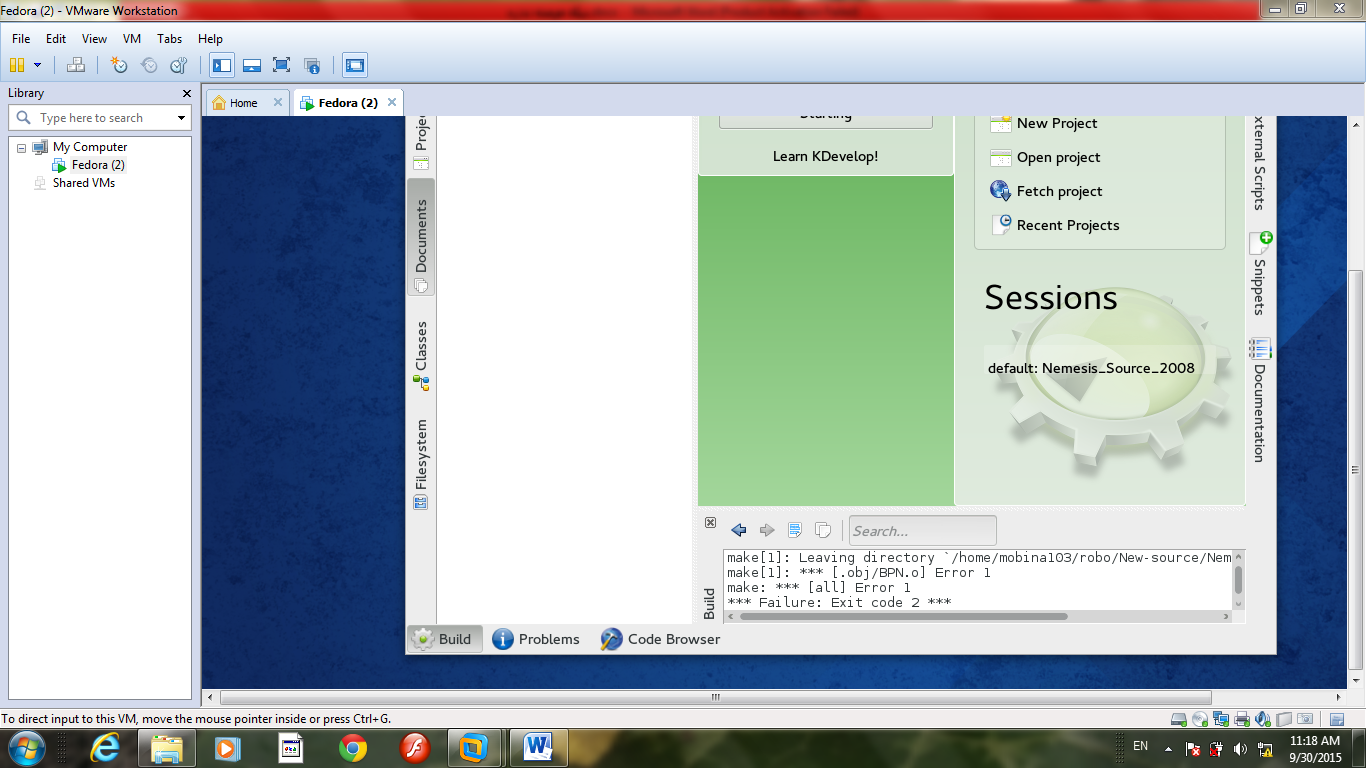Click the Build output vertical scrollbar

1238,580
